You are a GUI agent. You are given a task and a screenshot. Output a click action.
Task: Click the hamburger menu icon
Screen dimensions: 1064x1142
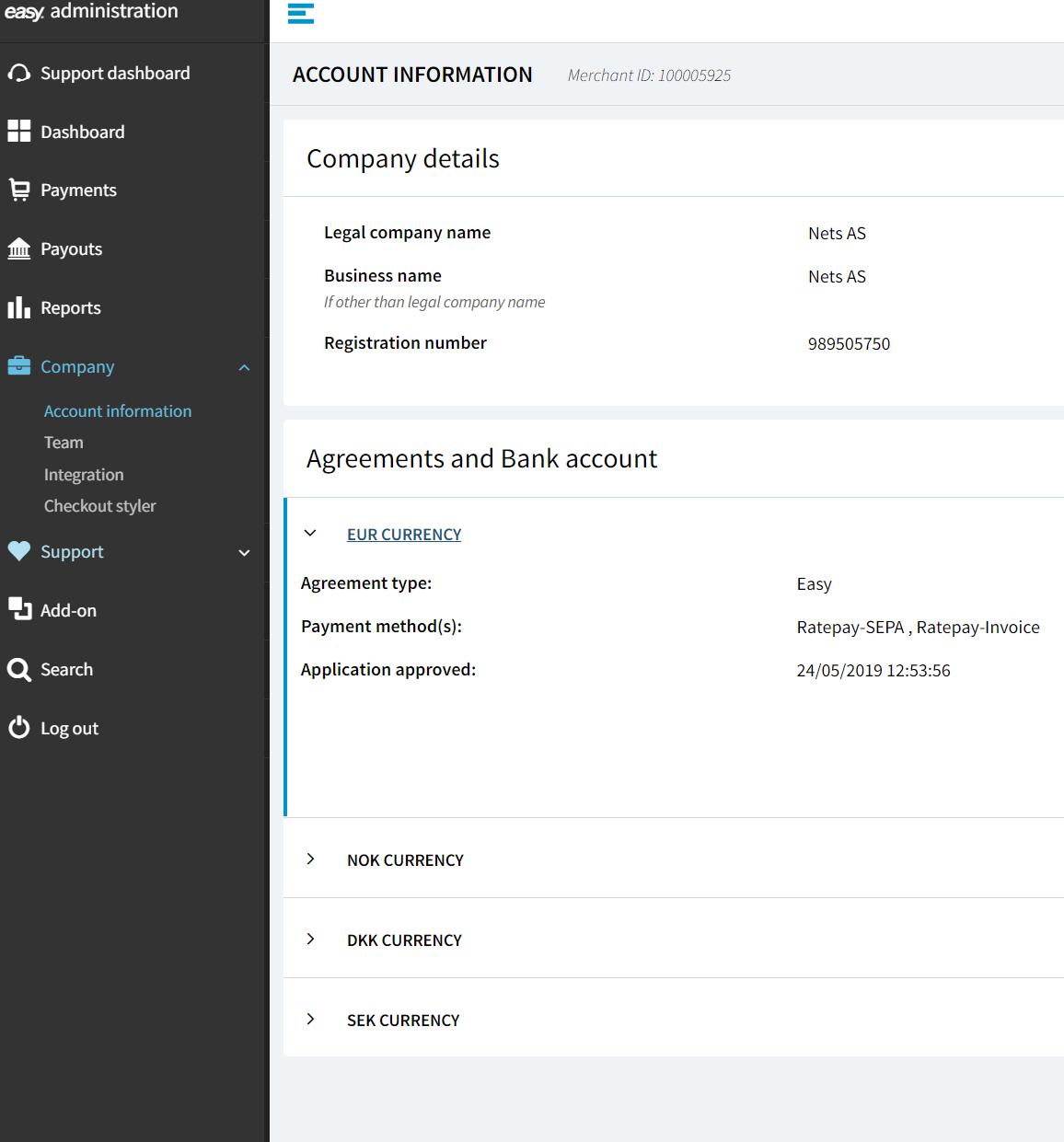[x=301, y=14]
